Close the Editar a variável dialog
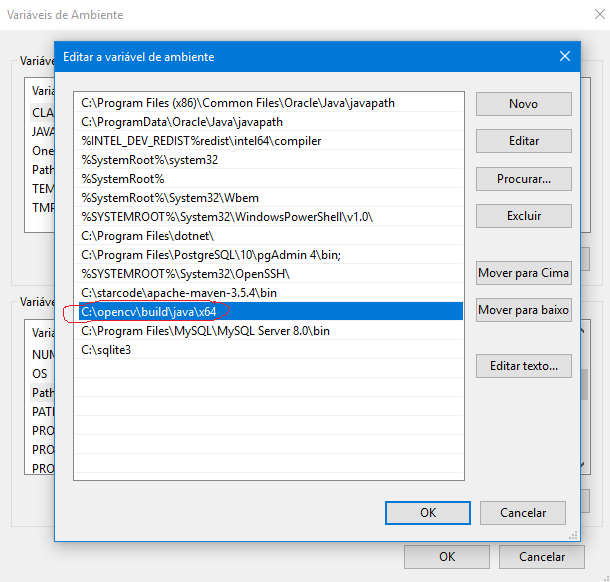The height and width of the screenshot is (582, 610). pyautogui.click(x=565, y=57)
